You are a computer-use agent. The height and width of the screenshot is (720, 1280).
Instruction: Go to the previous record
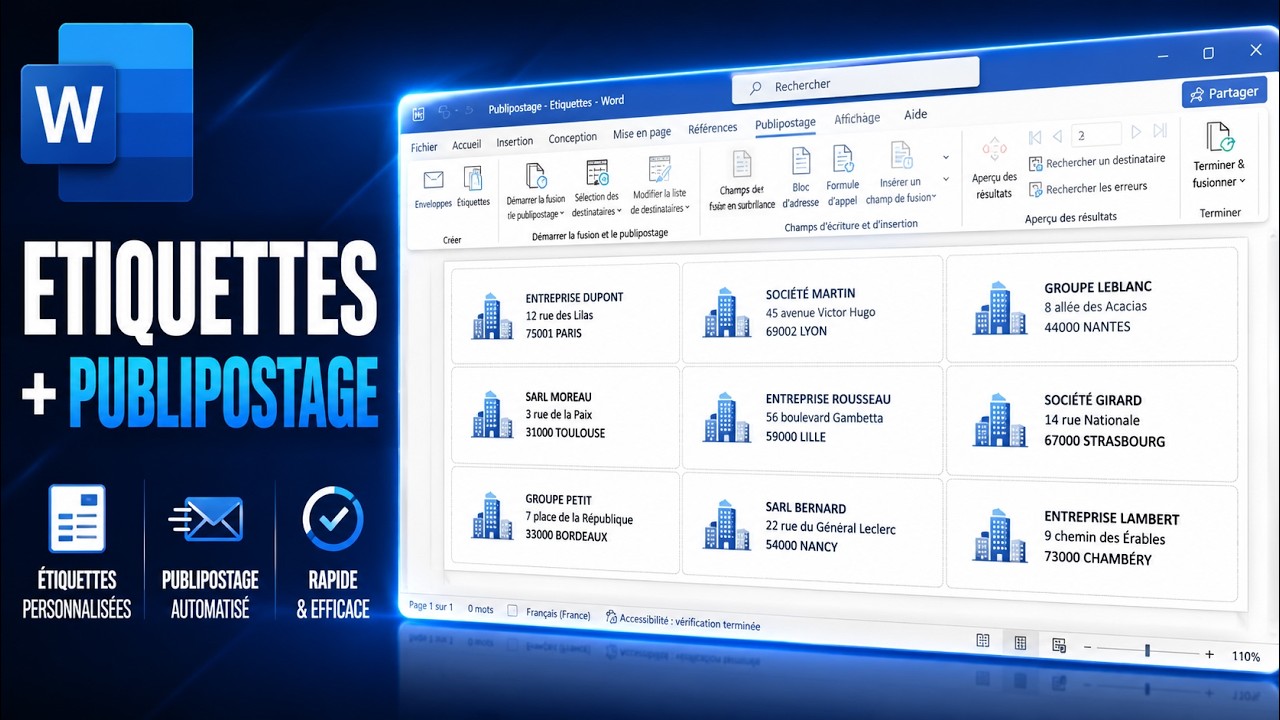(x=1059, y=135)
